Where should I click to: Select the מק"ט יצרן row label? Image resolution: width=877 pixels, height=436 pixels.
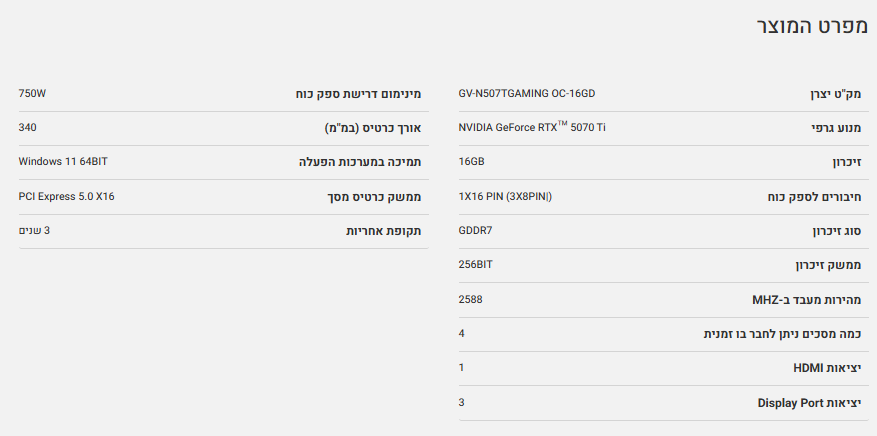[x=835, y=93]
